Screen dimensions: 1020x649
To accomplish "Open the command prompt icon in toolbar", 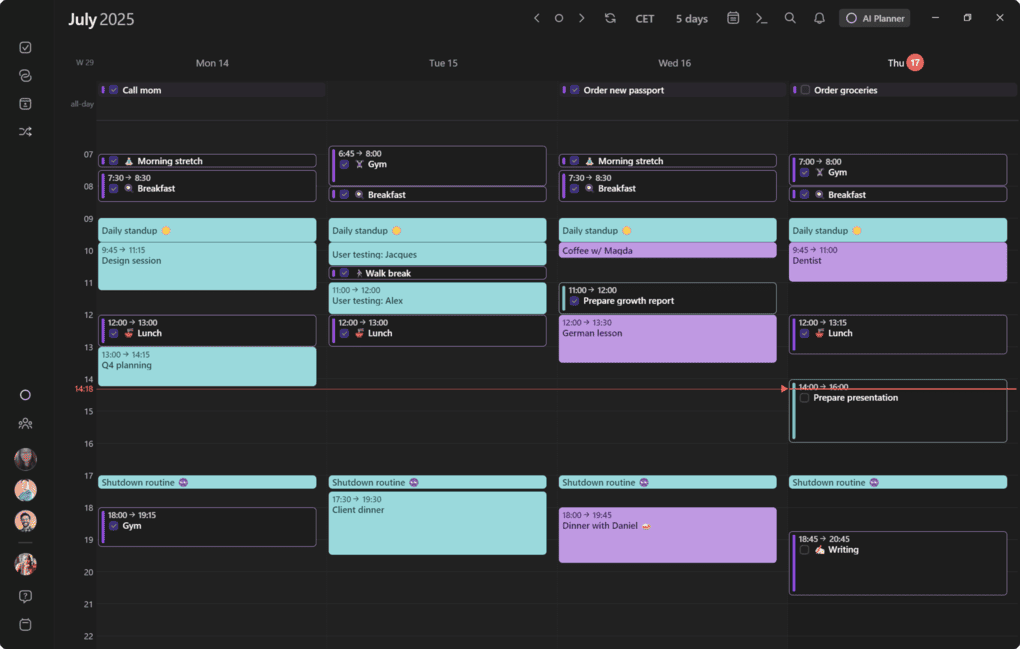I will [761, 18].
